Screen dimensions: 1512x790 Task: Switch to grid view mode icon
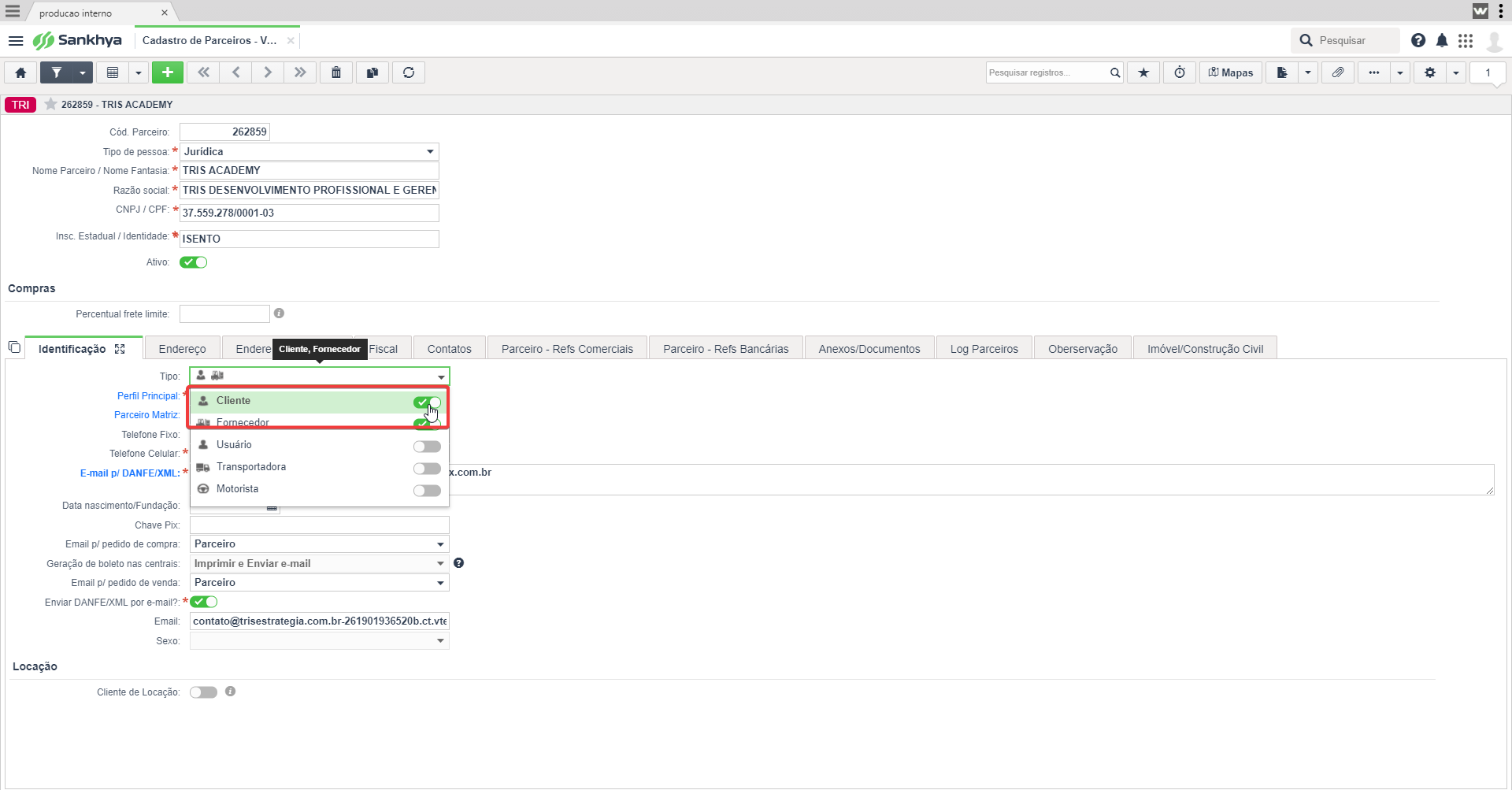pos(113,72)
